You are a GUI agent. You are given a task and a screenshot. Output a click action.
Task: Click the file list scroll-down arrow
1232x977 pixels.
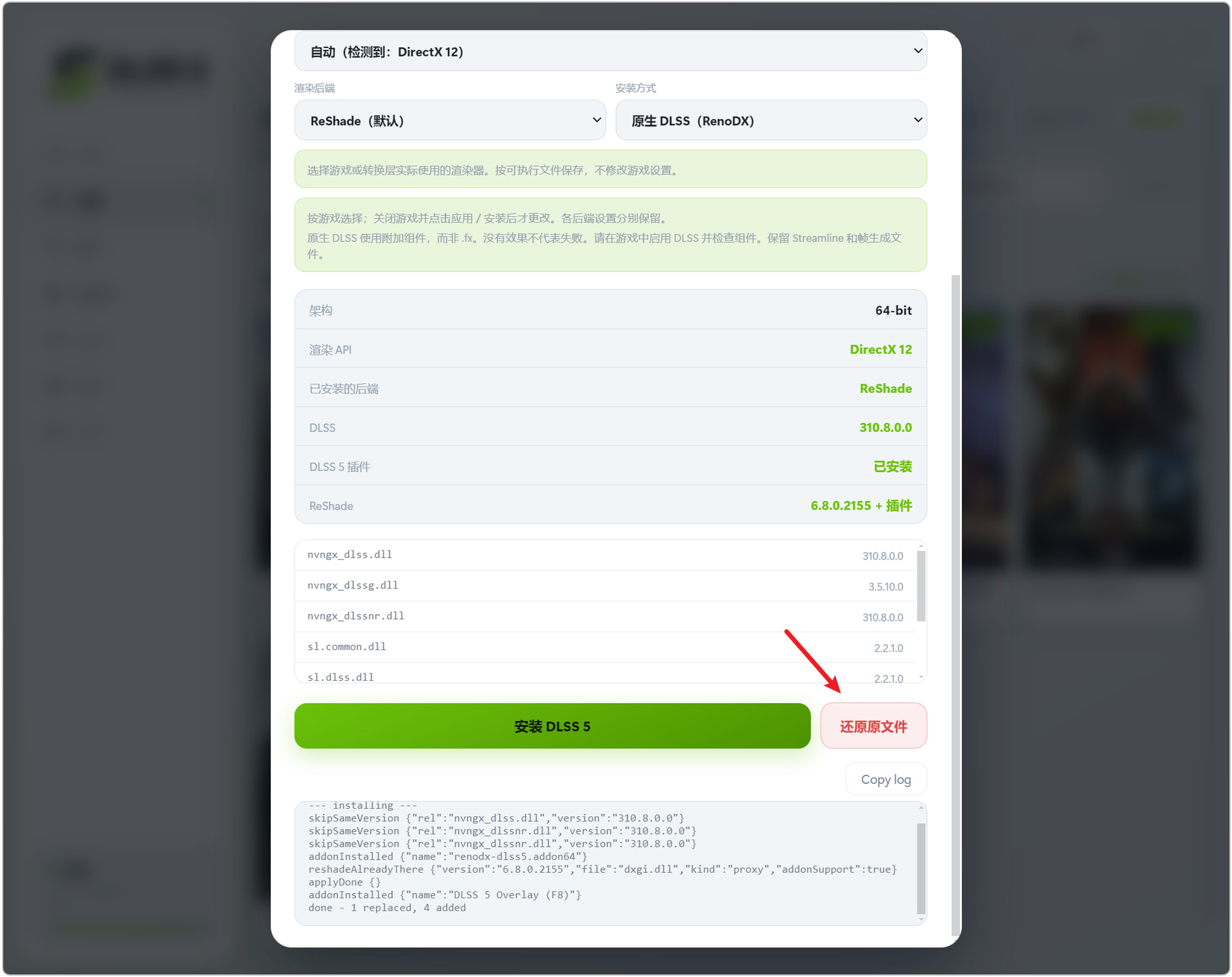point(921,677)
